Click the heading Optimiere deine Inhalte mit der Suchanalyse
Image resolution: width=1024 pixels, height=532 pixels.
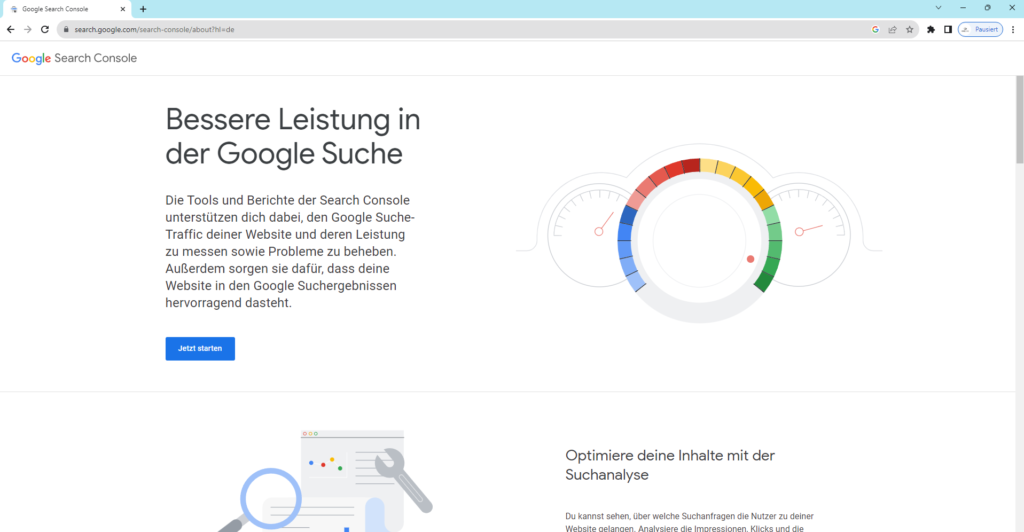pos(670,465)
